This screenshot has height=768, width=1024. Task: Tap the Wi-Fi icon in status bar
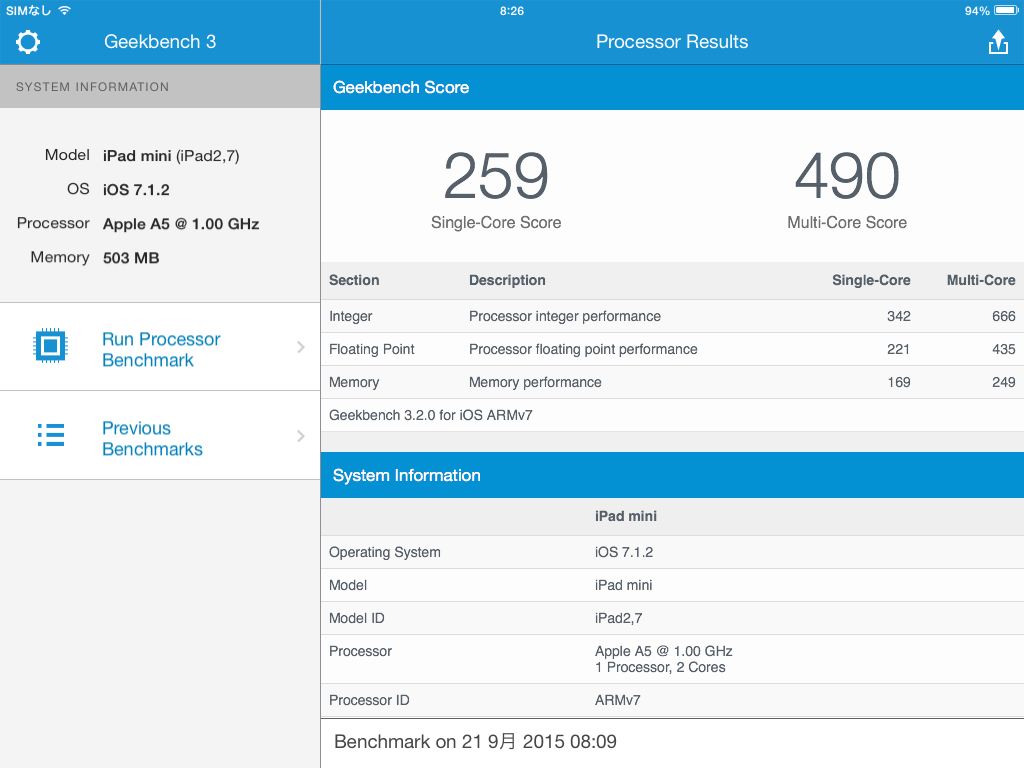coord(65,10)
